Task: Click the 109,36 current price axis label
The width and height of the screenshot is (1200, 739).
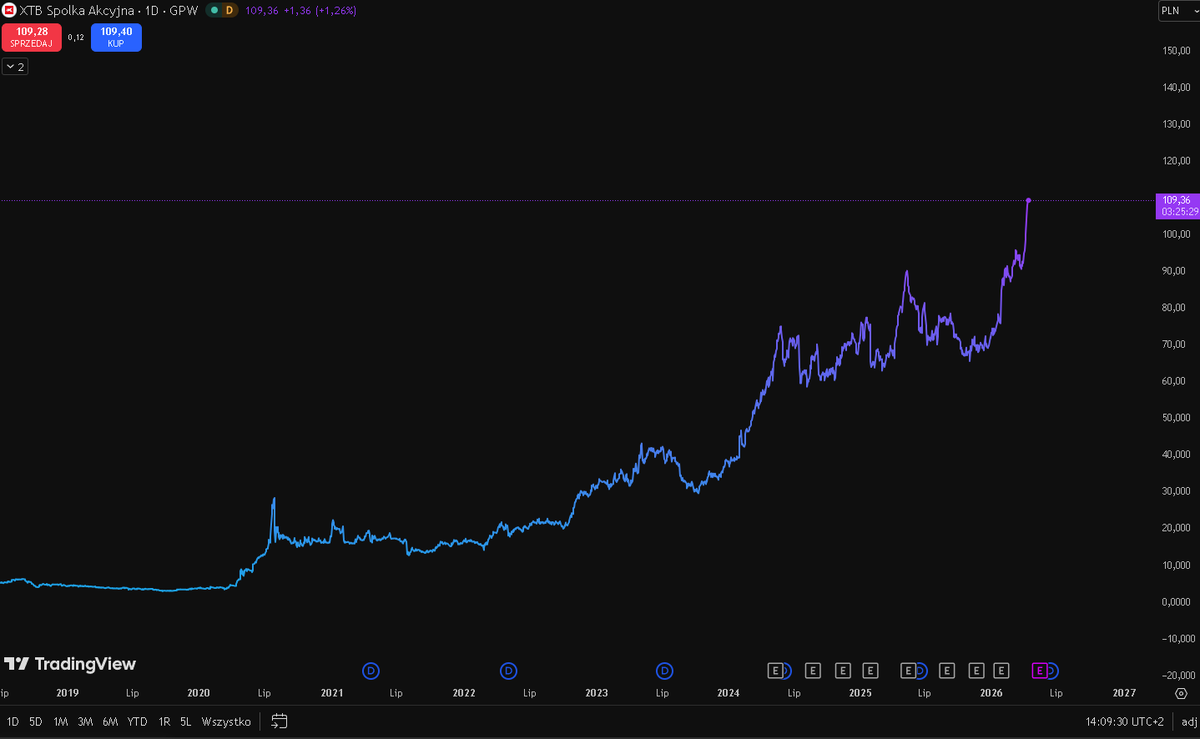Action: click(1176, 205)
